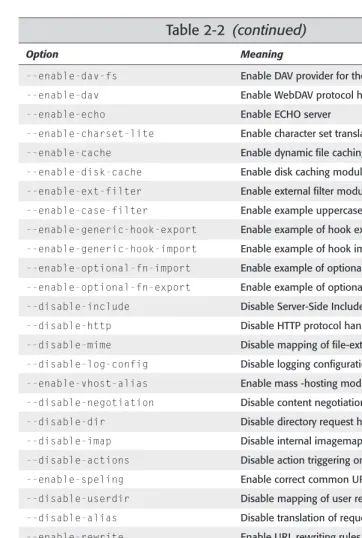Select the --enable-charset-lite entry
The width and height of the screenshot is (362, 538).
(x=90, y=133)
